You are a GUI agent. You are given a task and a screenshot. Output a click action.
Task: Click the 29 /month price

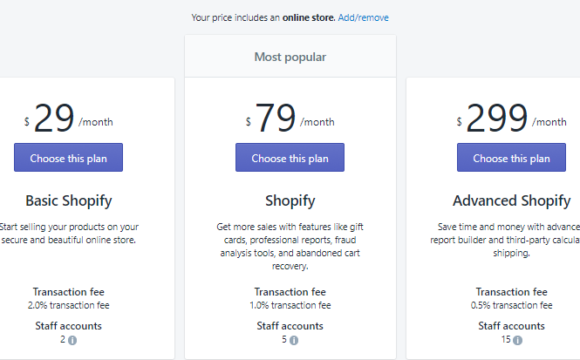pyautogui.click(x=68, y=118)
